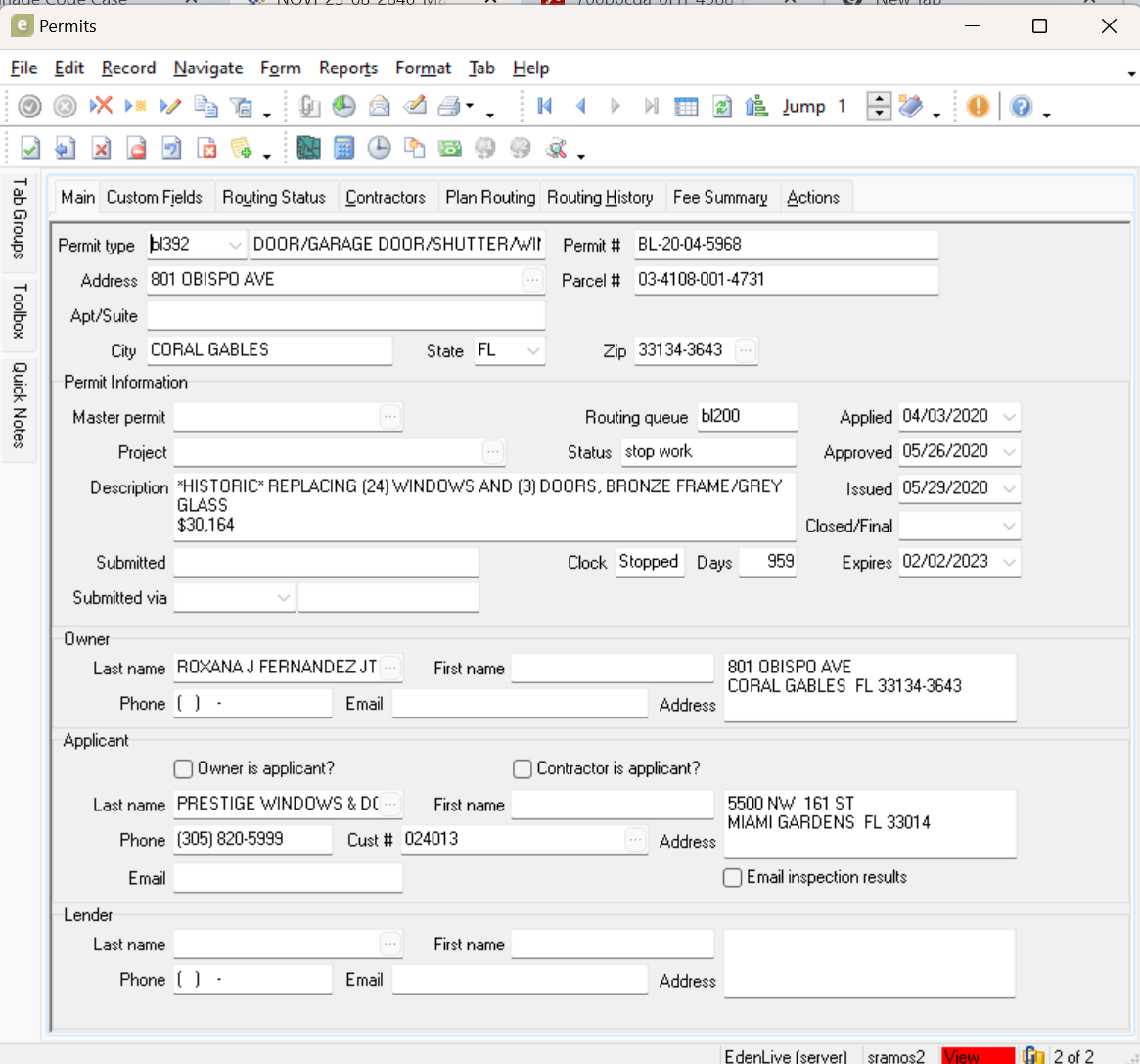Switch to the Fee Summary tab
Screen dimensions: 1140x1064
click(x=720, y=197)
